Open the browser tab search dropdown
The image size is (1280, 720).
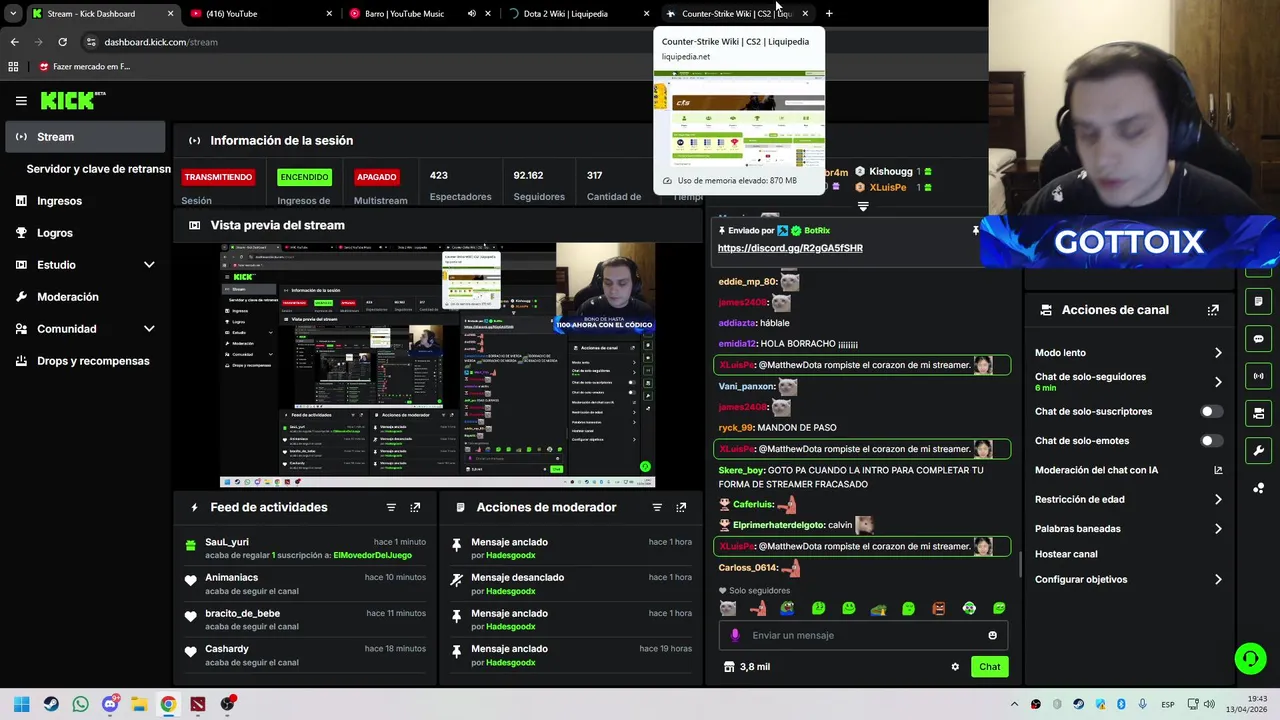point(13,14)
